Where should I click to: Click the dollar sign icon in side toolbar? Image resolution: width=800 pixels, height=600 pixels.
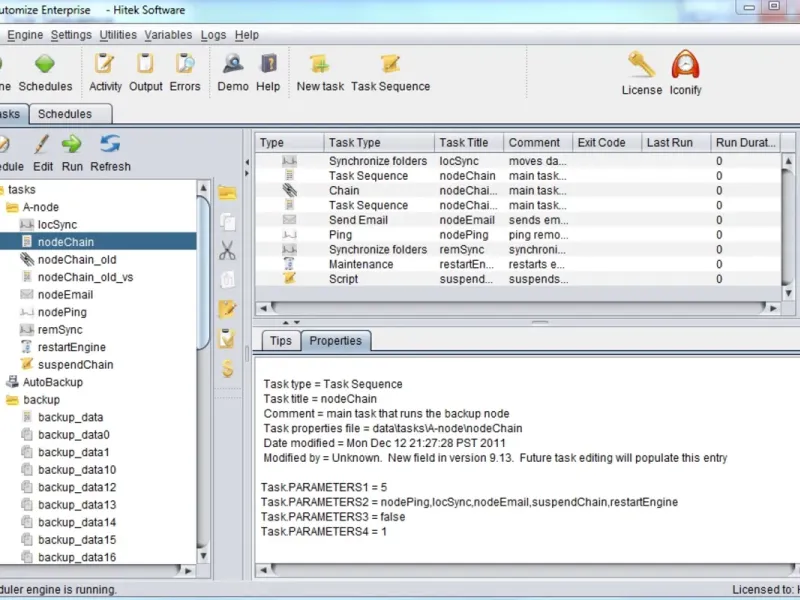click(x=228, y=368)
